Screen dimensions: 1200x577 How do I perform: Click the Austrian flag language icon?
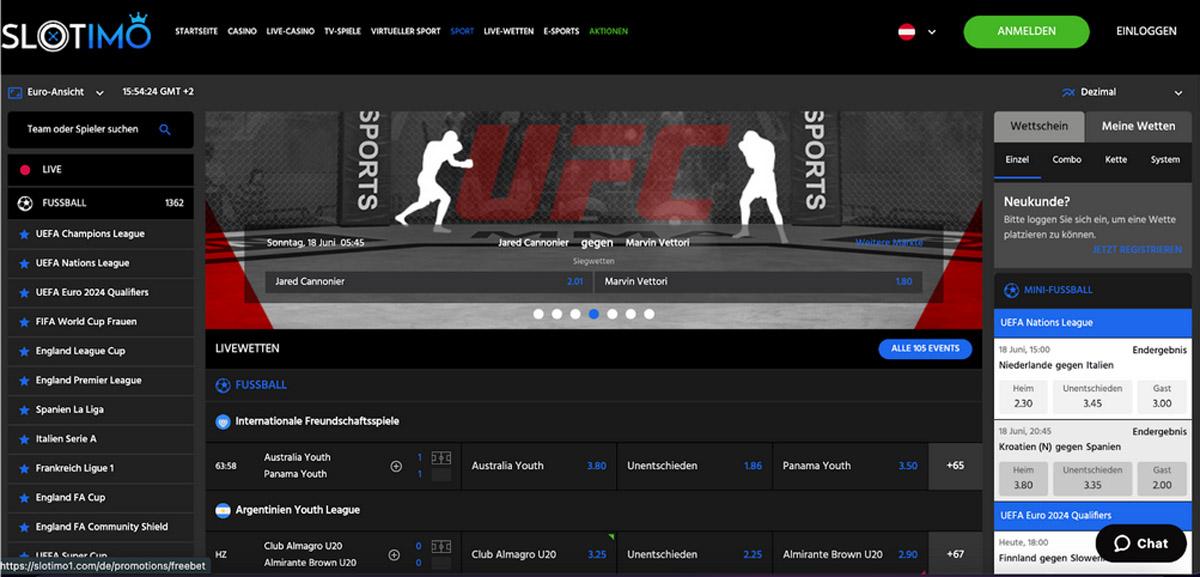907,31
